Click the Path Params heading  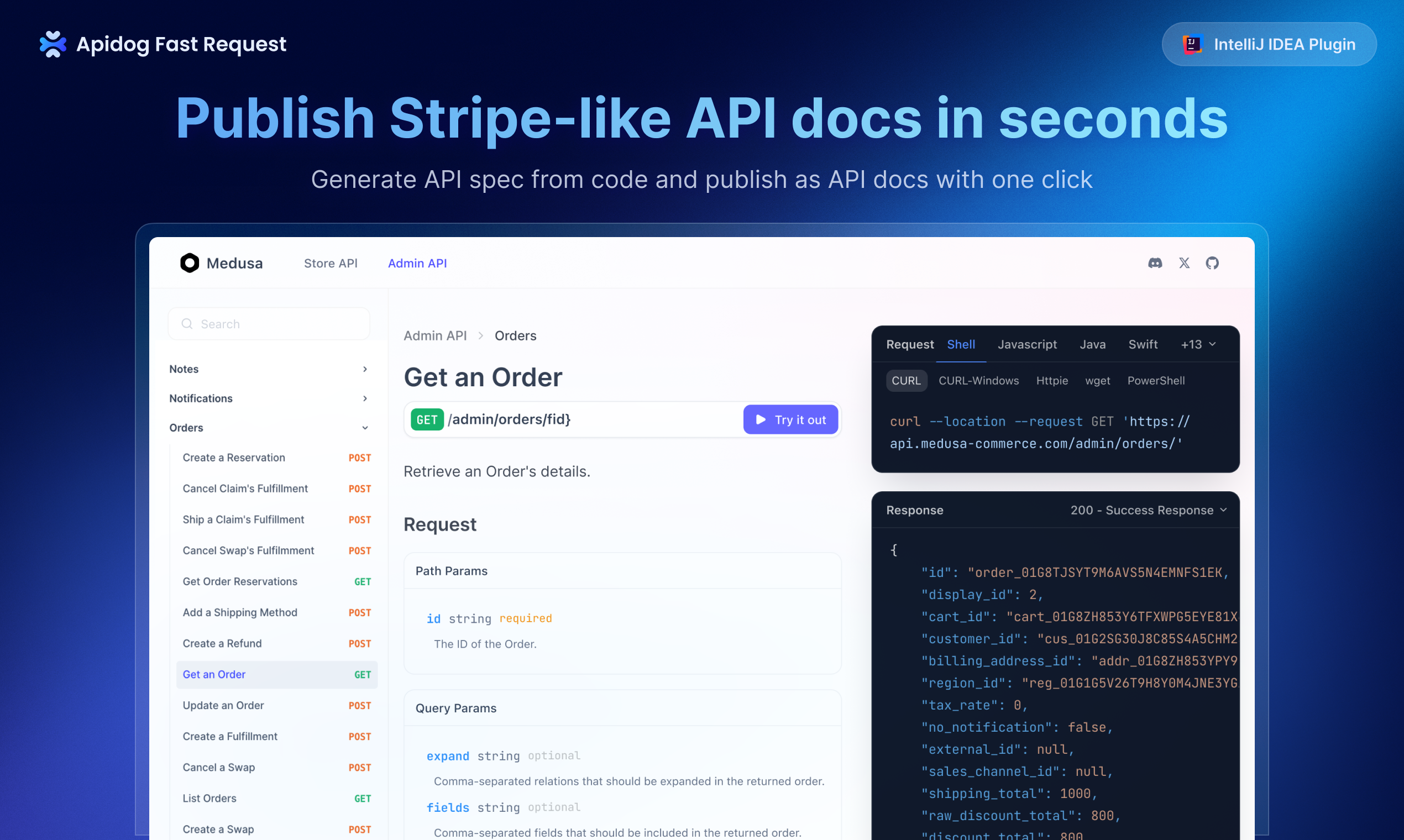tap(451, 571)
